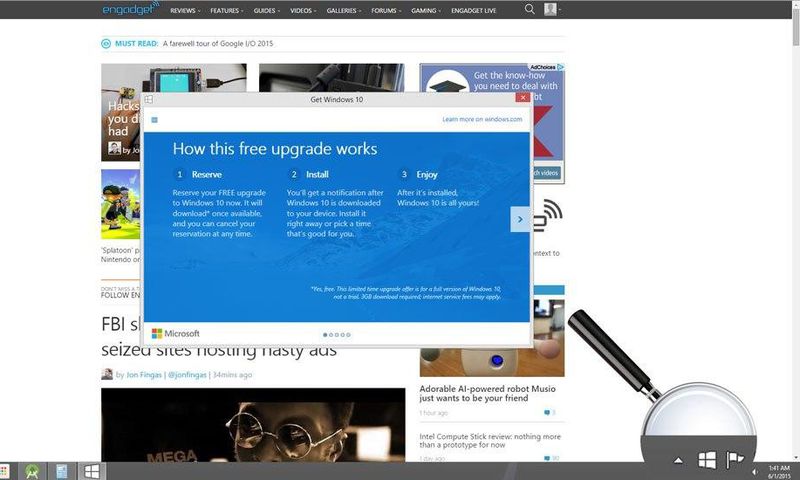The width and height of the screenshot is (800, 480).
Task: Click the volume speaker icon in system tray
Action: (x=754, y=472)
